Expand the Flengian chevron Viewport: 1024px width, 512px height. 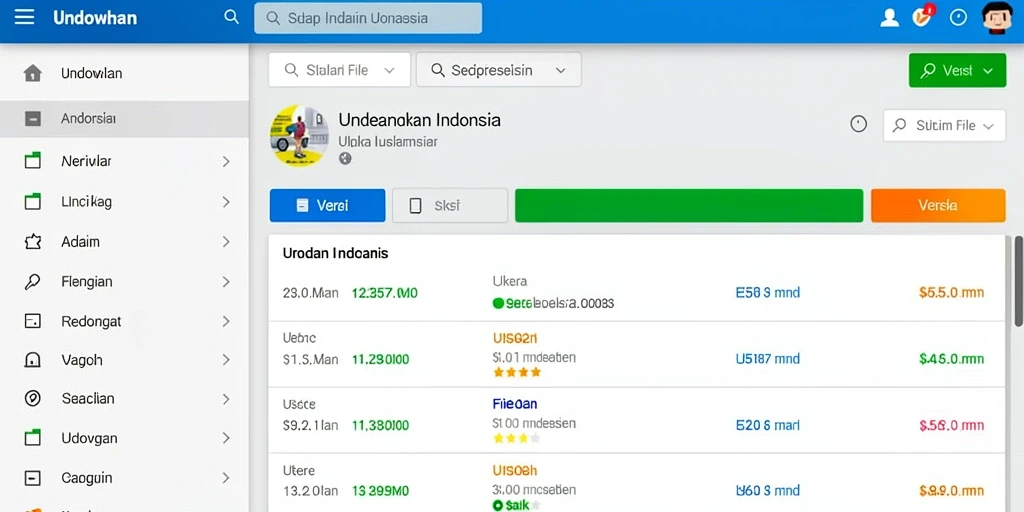(x=226, y=282)
